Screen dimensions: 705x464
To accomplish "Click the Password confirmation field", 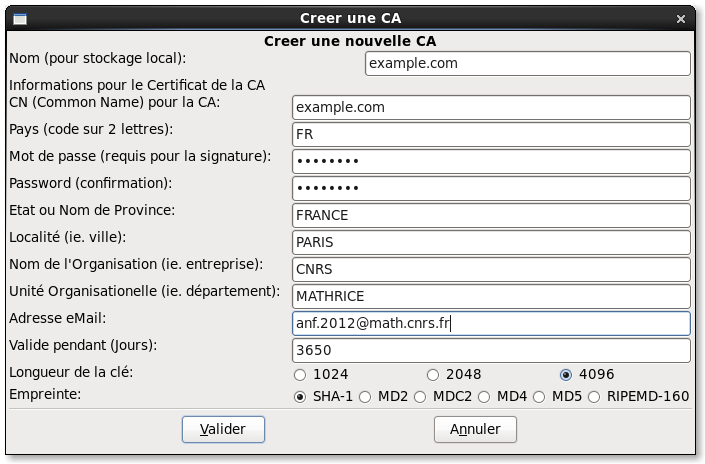I will click(x=491, y=188).
